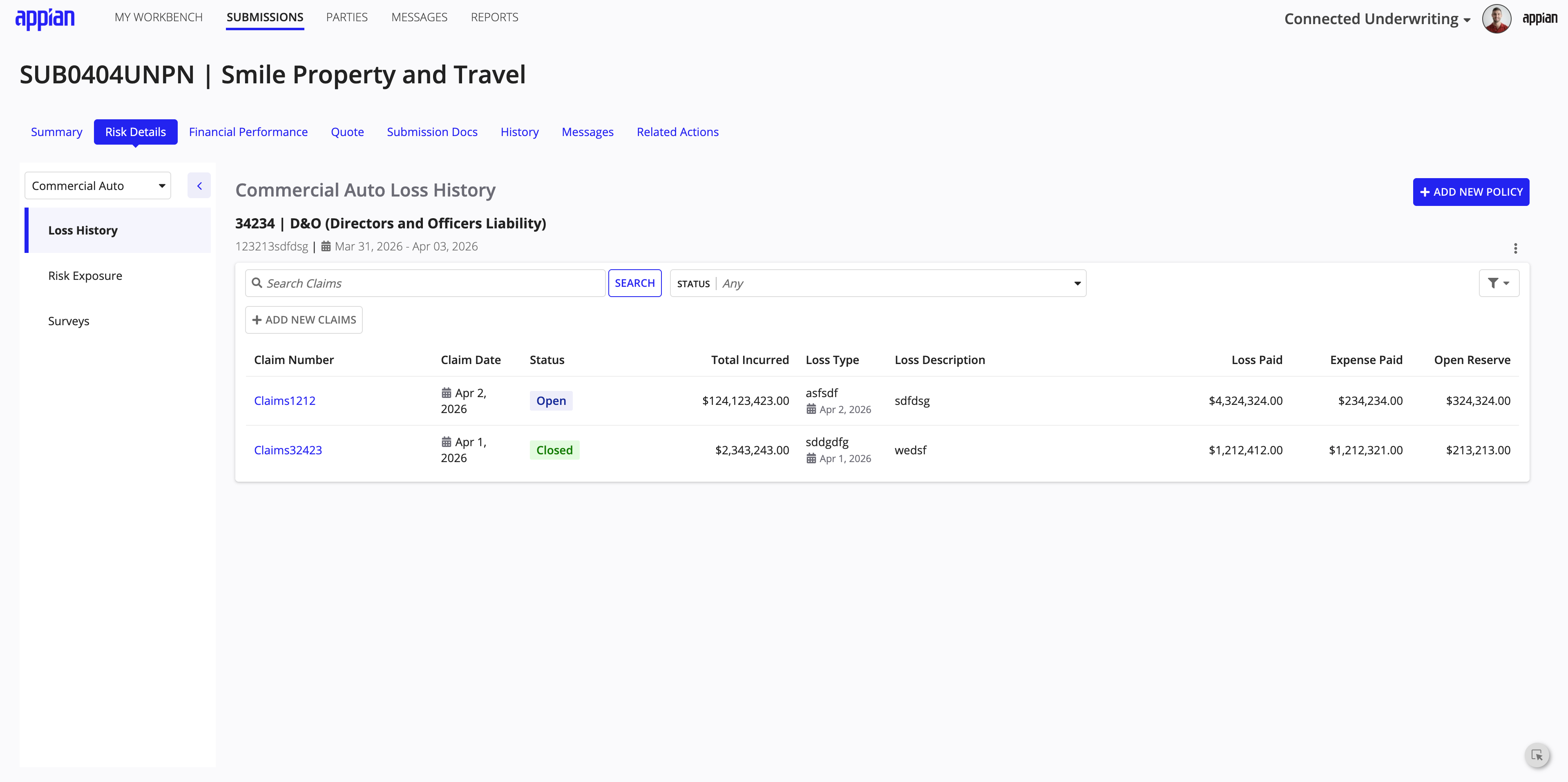Open the Claims1212 link

click(x=284, y=400)
